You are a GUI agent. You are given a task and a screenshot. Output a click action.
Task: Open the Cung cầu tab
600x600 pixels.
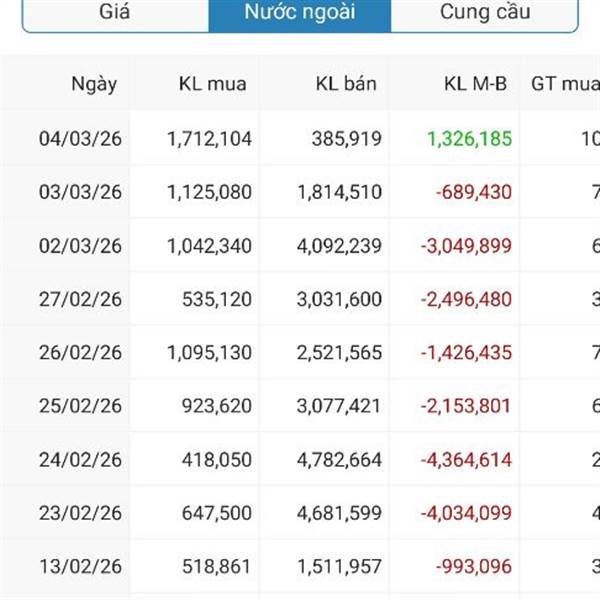[484, 14]
